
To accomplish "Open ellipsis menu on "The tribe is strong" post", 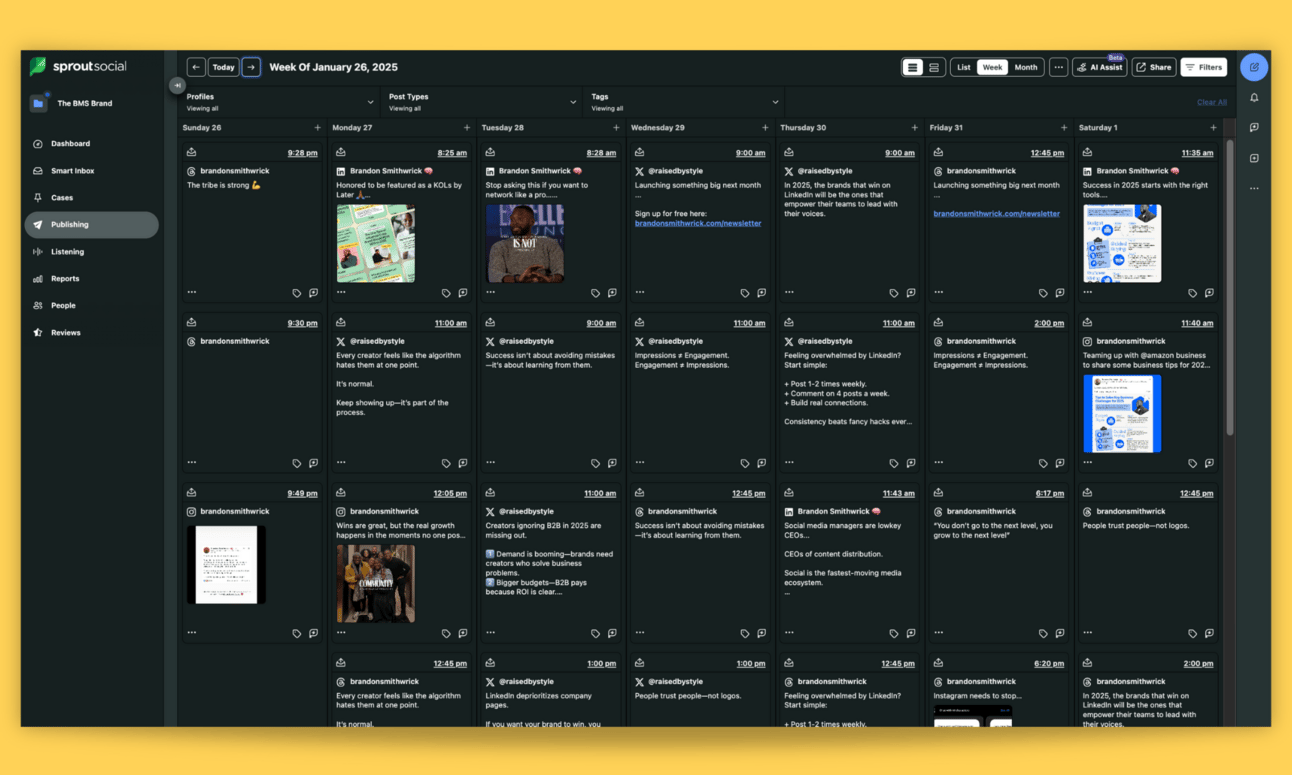I will [192, 292].
